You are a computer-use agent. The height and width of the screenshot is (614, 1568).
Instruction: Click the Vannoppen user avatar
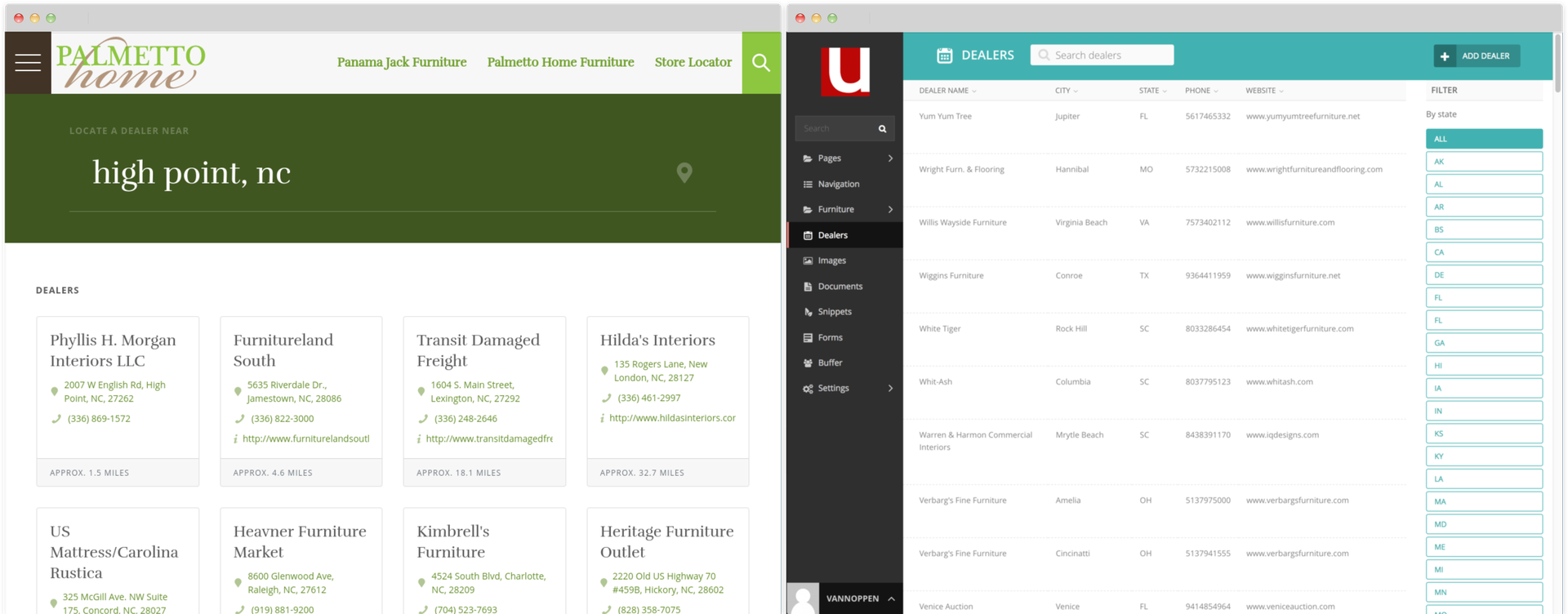[x=804, y=598]
